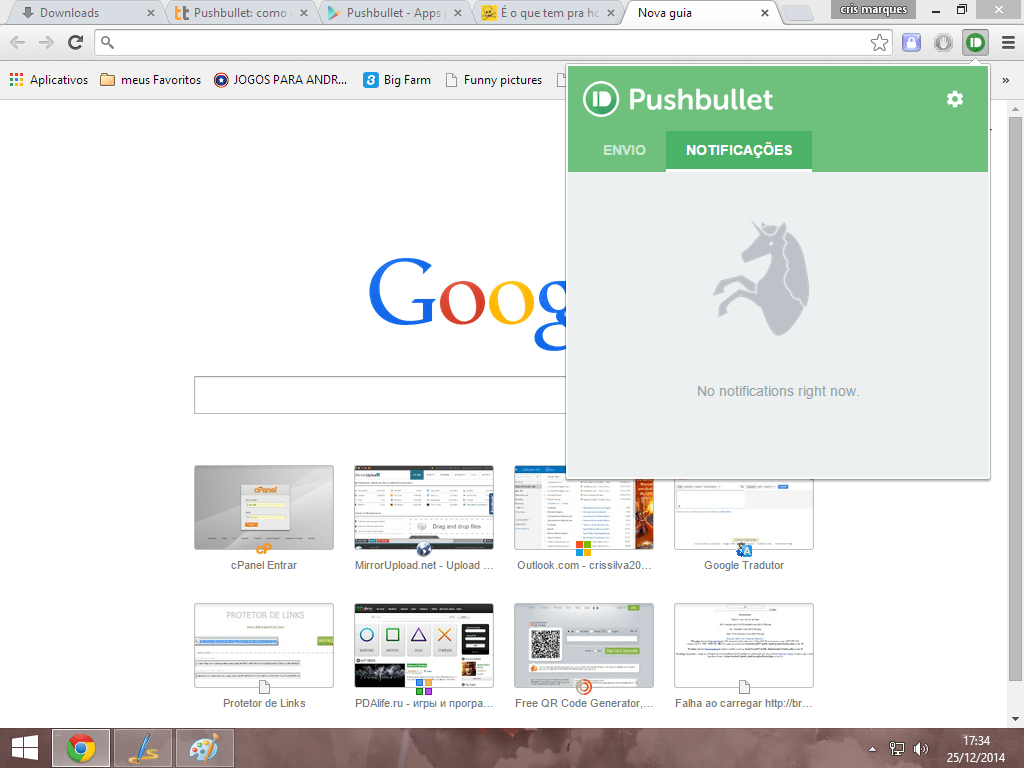Show more bookmarks with the chevron

[1006, 80]
